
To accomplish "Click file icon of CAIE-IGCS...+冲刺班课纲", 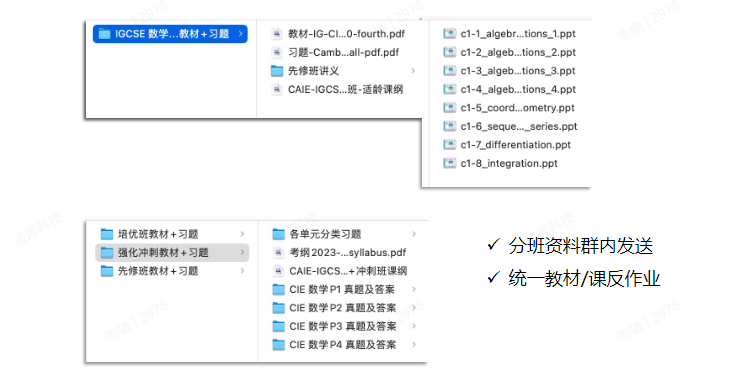I will pos(278,271).
